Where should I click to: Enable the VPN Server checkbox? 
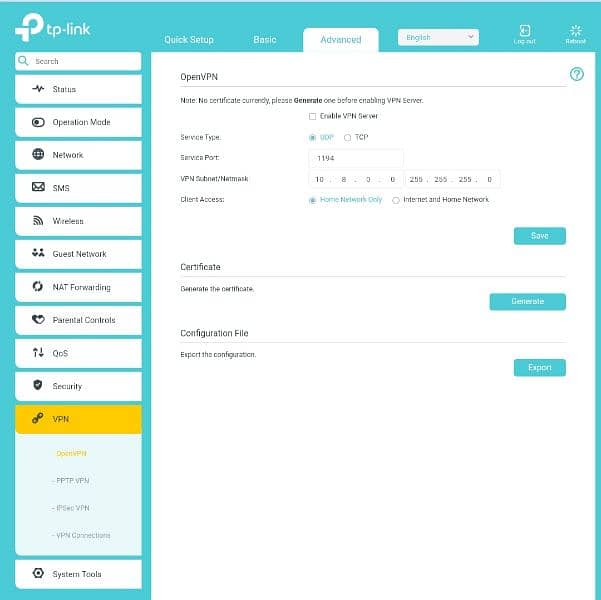(x=312, y=116)
